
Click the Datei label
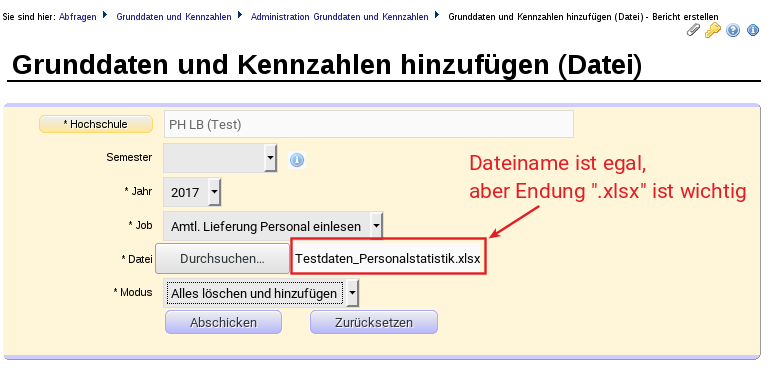(137, 259)
